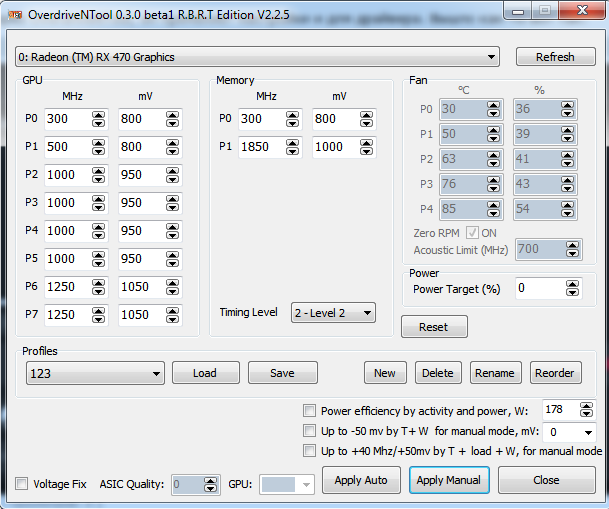Click the GPU P2 mV spinner arrows

172,175
